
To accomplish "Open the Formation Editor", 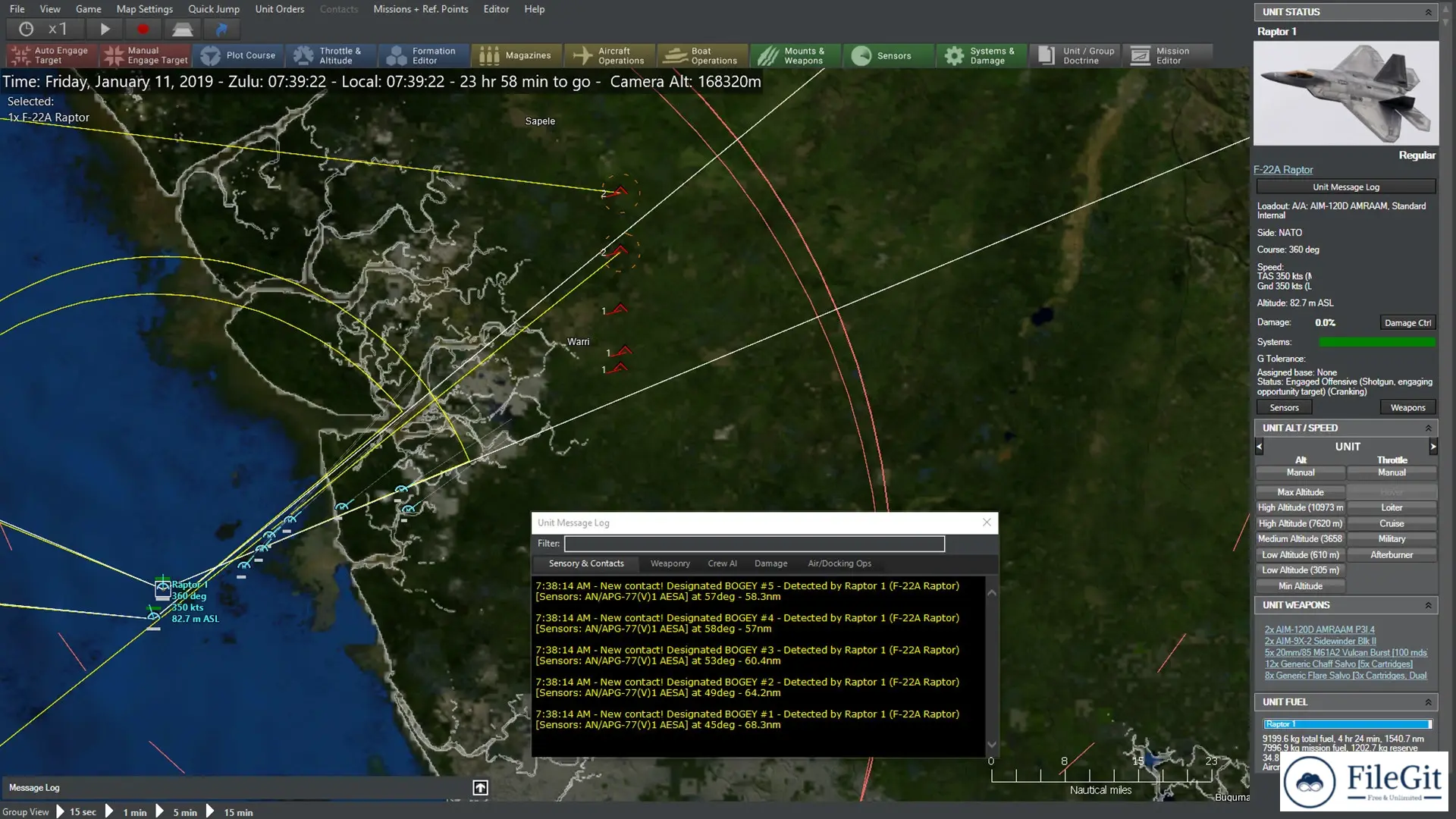I will (x=425, y=55).
